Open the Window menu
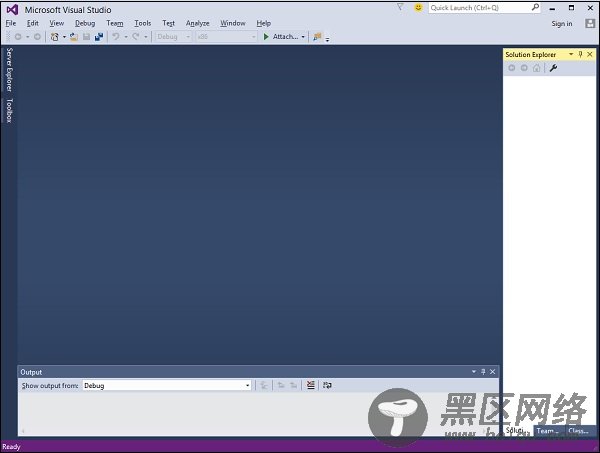 [233, 23]
